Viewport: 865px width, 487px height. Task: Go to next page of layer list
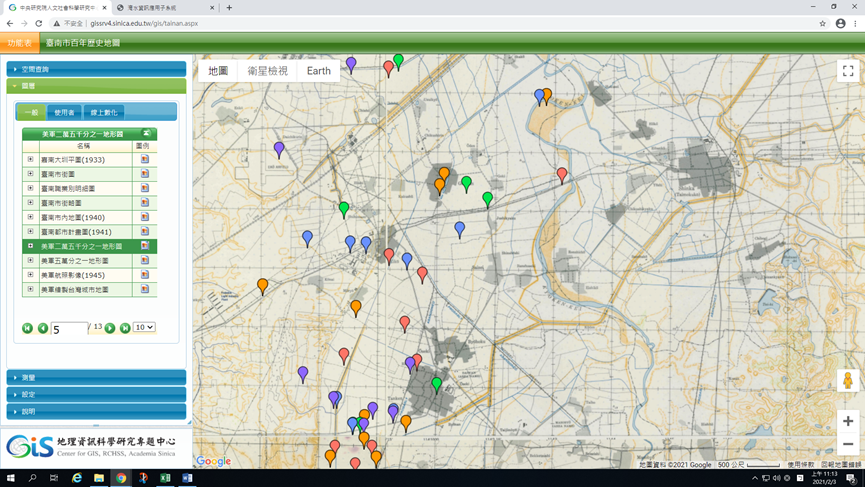[x=110, y=328]
